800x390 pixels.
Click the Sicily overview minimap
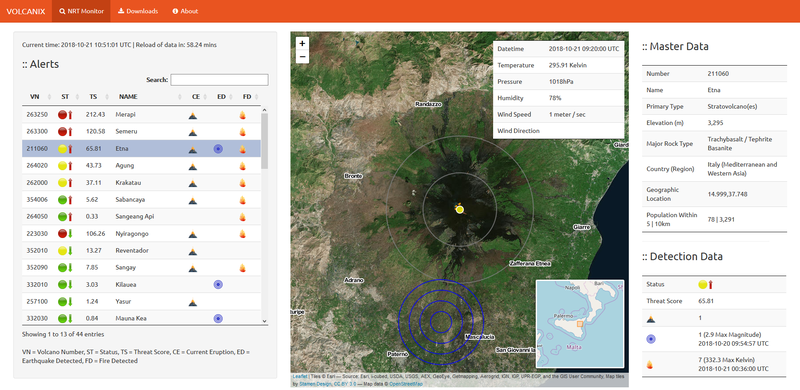[580, 324]
